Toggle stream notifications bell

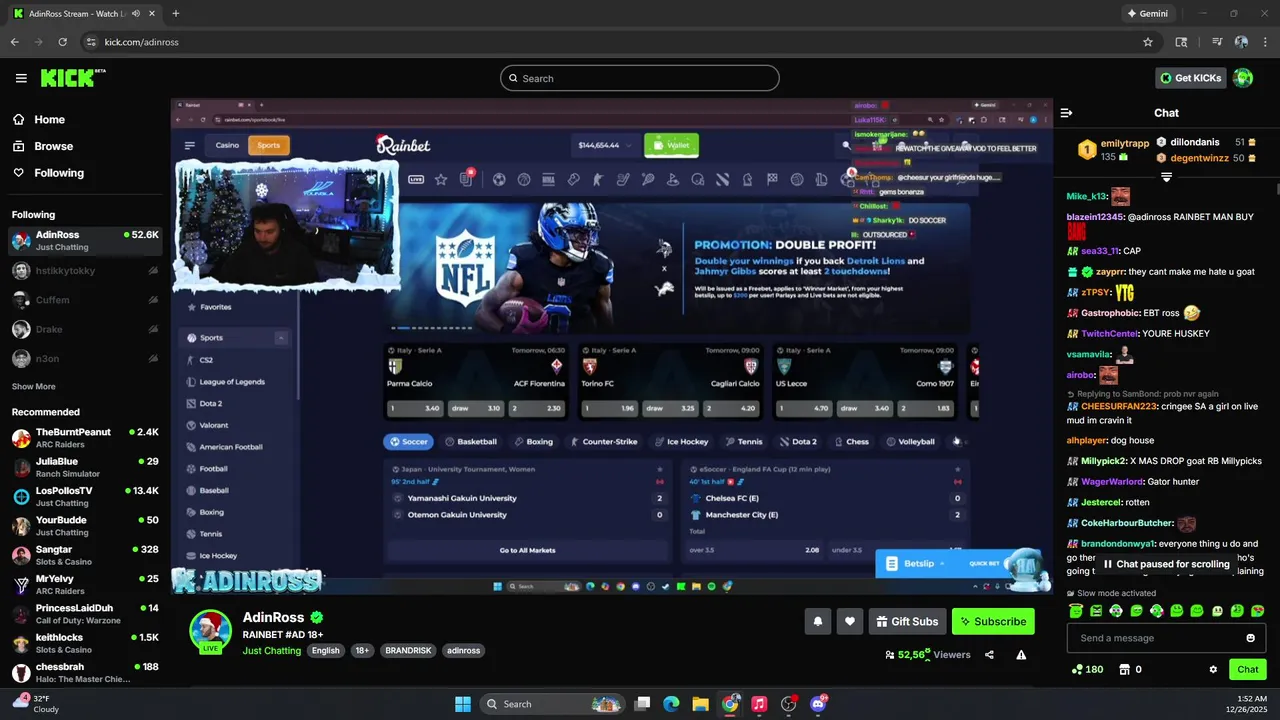[817, 621]
